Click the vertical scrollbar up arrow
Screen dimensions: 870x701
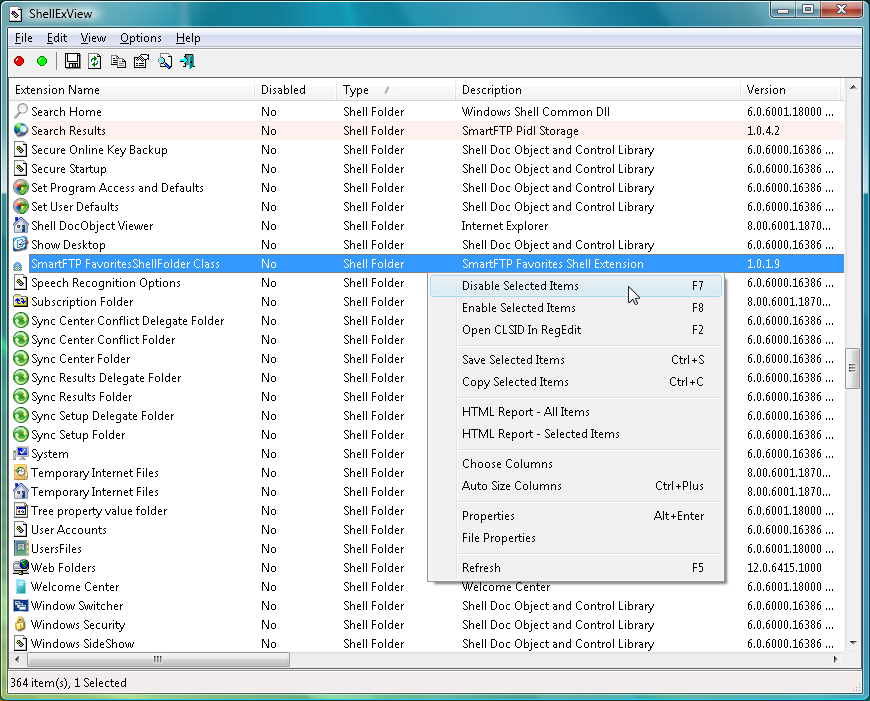(x=853, y=87)
